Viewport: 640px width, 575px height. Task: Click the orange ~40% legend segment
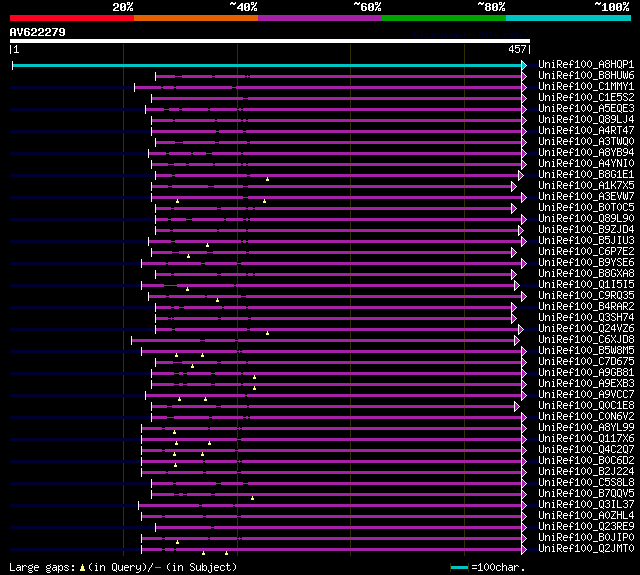coord(196,18)
